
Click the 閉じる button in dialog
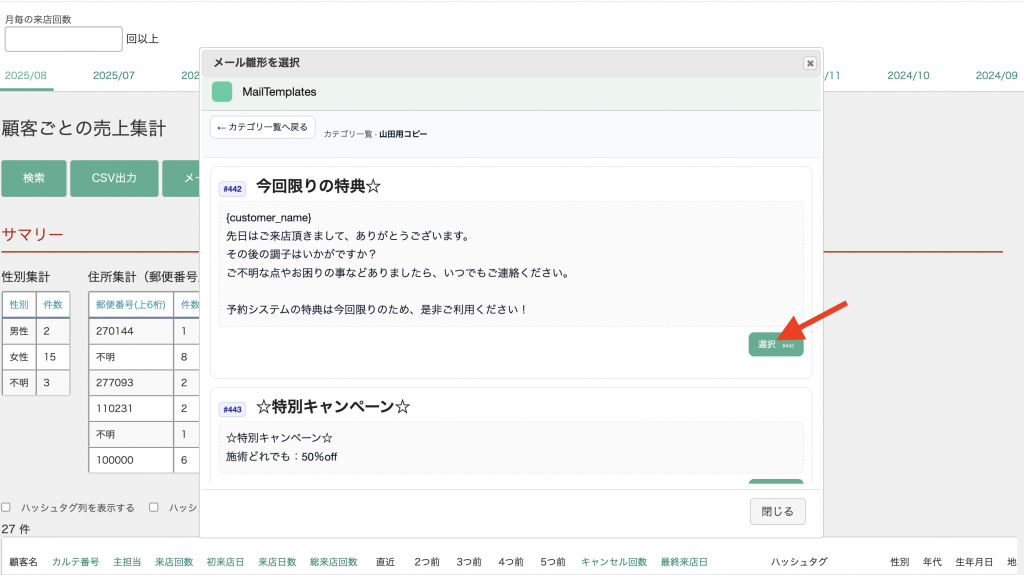click(x=777, y=511)
